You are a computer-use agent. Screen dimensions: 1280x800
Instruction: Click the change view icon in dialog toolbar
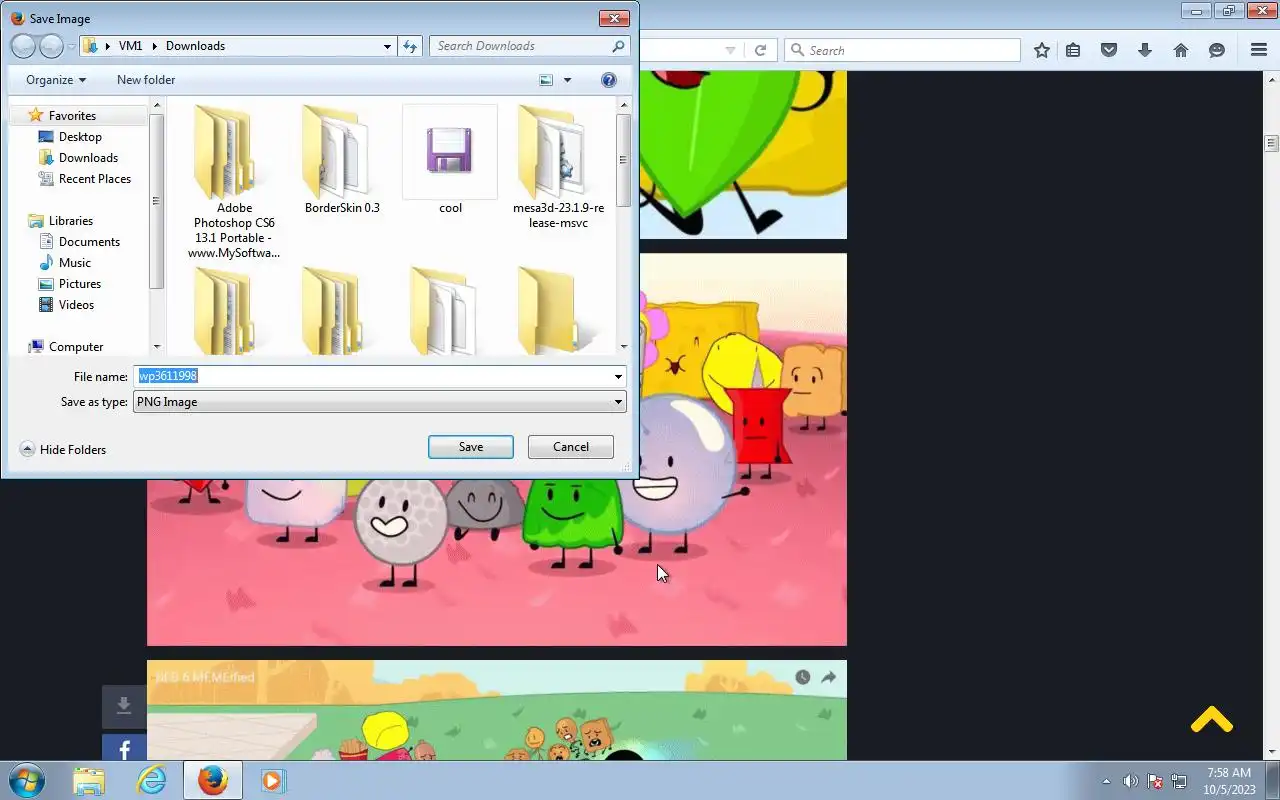pyautogui.click(x=546, y=80)
